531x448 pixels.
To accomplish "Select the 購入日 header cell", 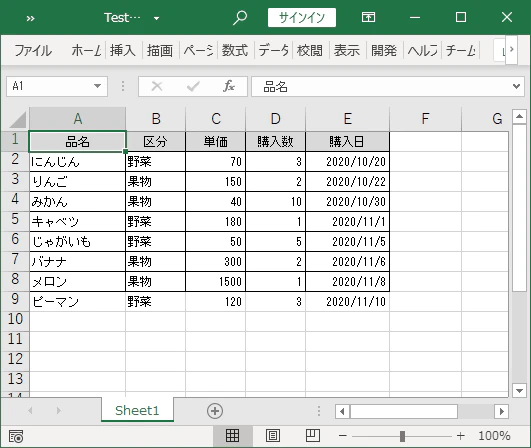I will pyautogui.click(x=347, y=142).
